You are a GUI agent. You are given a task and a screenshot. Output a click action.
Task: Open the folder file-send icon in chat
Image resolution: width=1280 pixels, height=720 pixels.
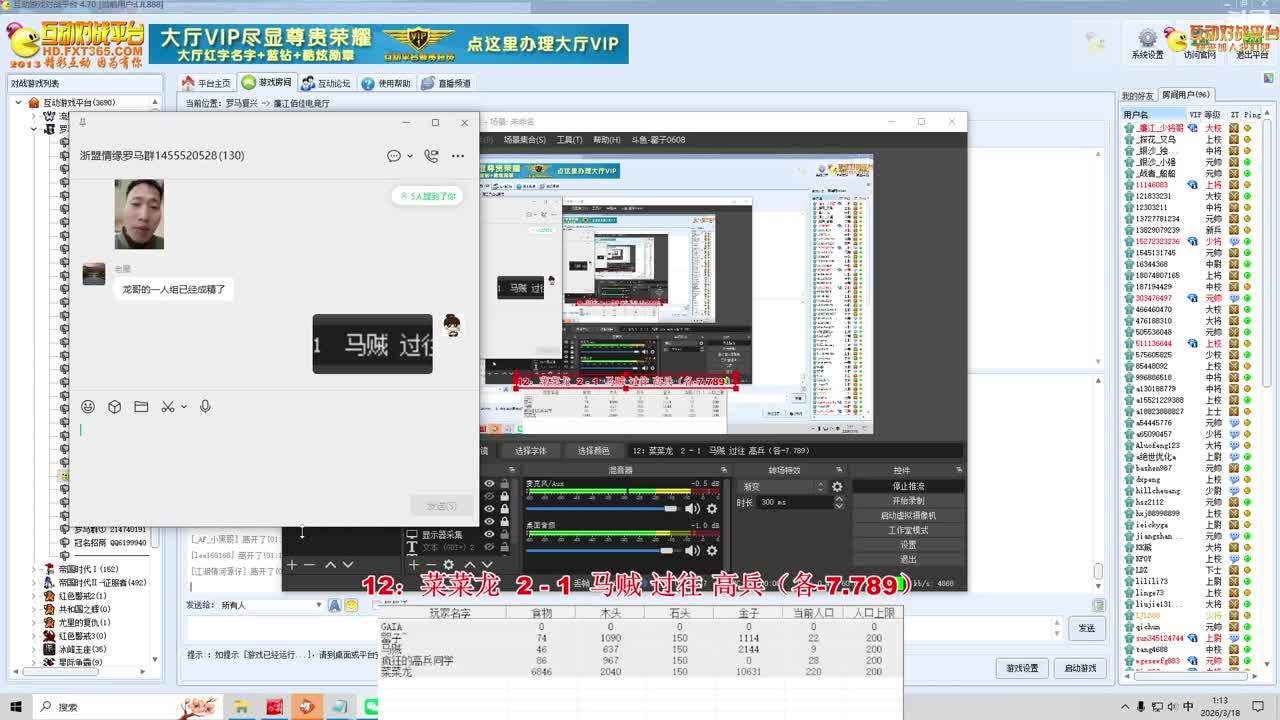tap(141, 407)
